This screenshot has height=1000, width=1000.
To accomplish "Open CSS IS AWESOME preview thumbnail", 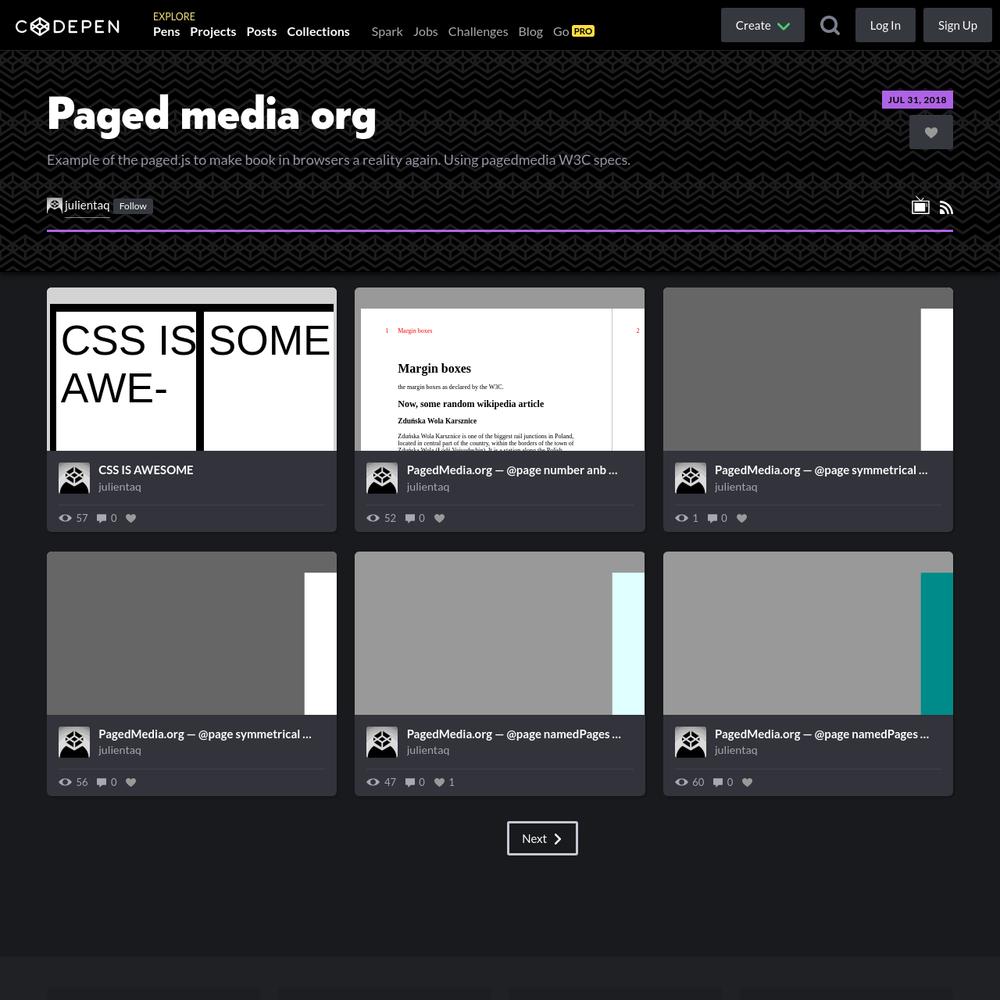I will click(191, 369).
